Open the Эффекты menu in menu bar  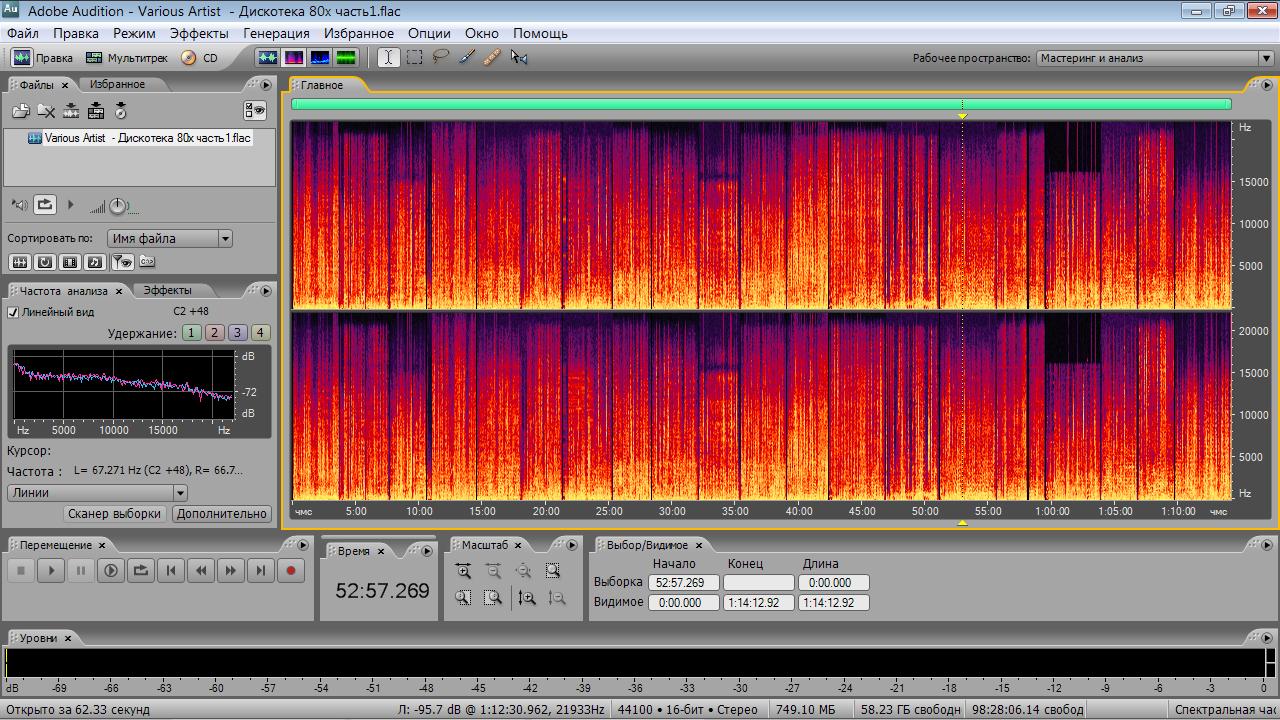[199, 33]
